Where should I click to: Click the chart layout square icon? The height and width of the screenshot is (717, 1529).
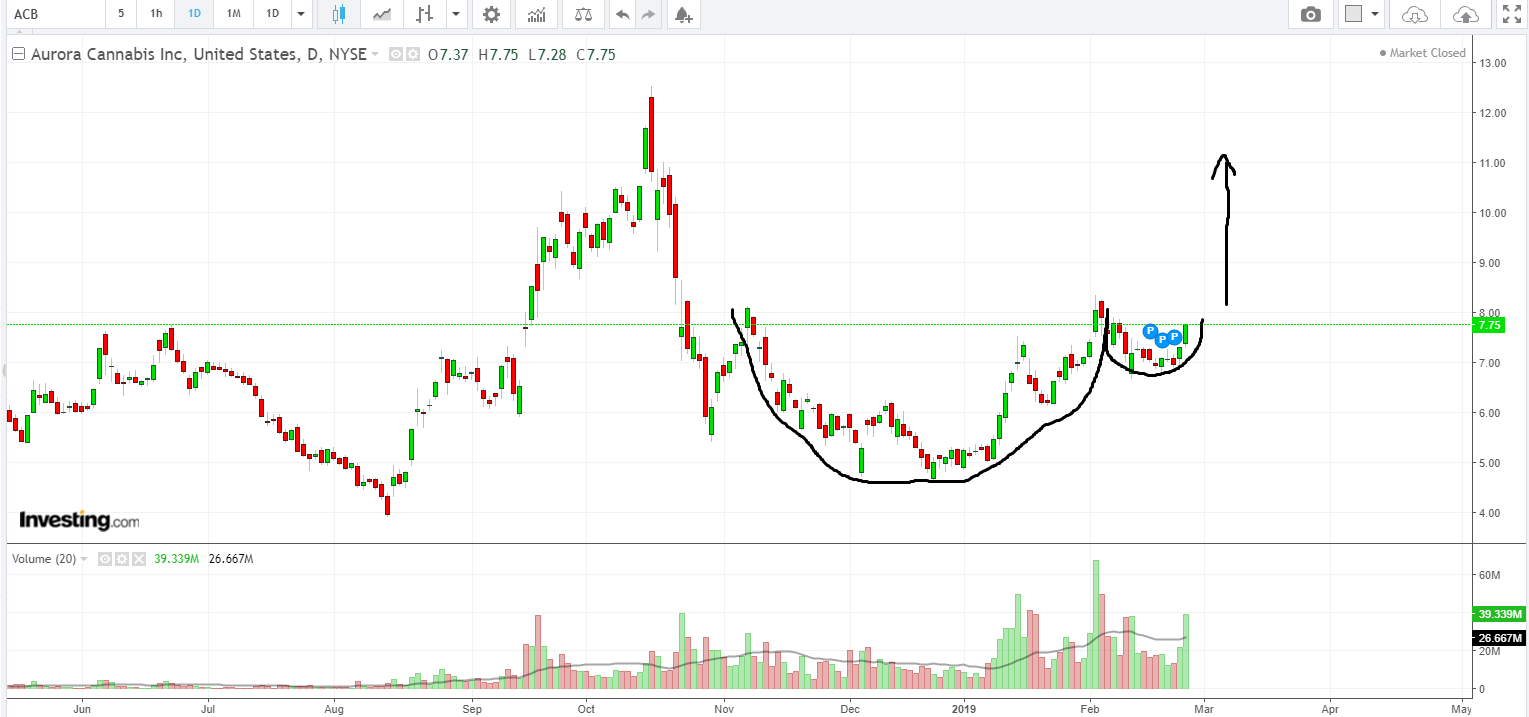tap(1354, 14)
